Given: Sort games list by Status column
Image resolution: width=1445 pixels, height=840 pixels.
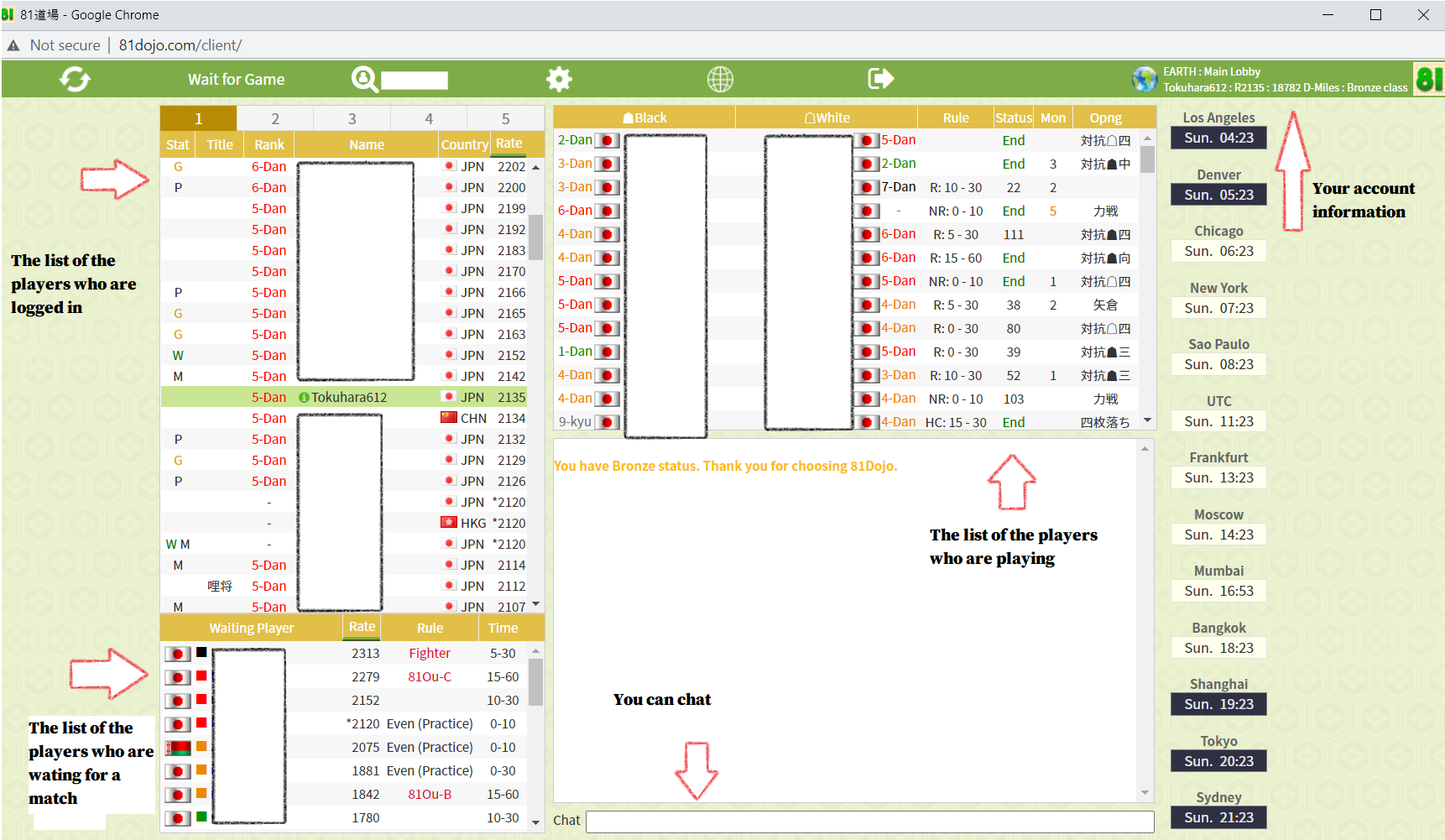Looking at the screenshot, I should [1013, 118].
